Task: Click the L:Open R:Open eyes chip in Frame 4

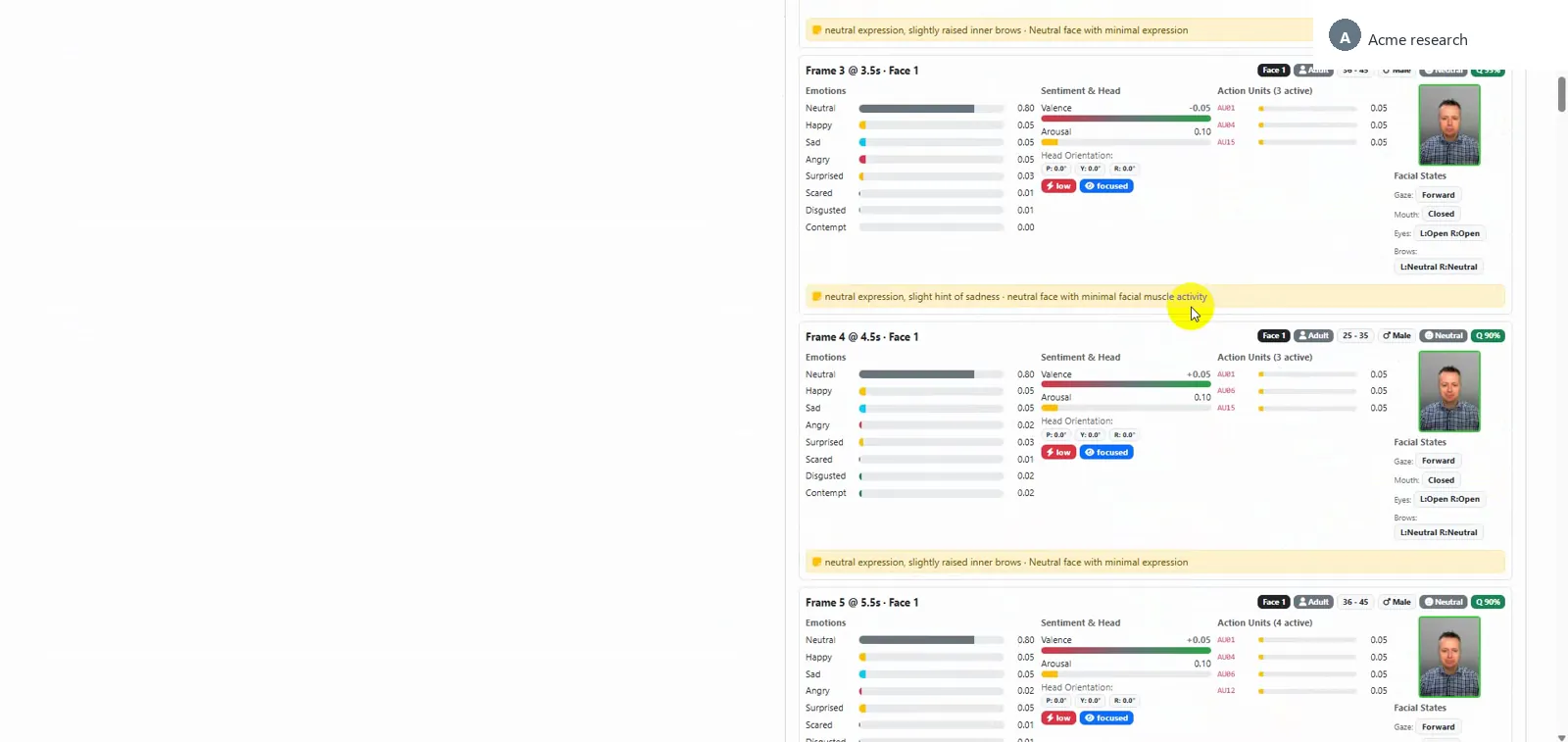Action: (1449, 500)
